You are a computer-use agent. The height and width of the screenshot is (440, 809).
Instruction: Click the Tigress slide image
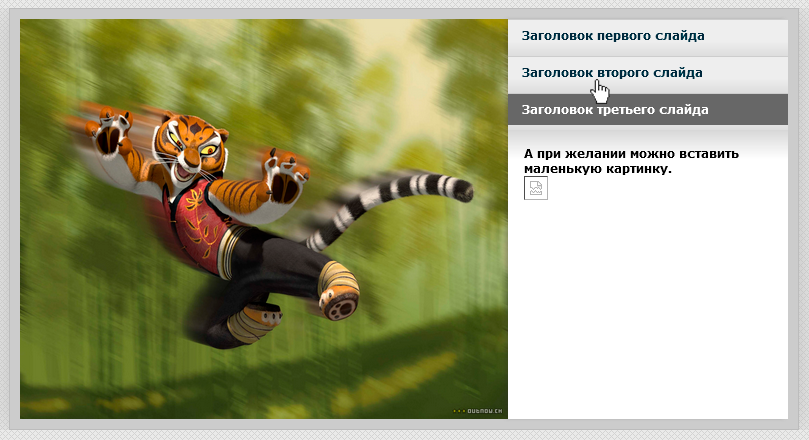point(264,219)
